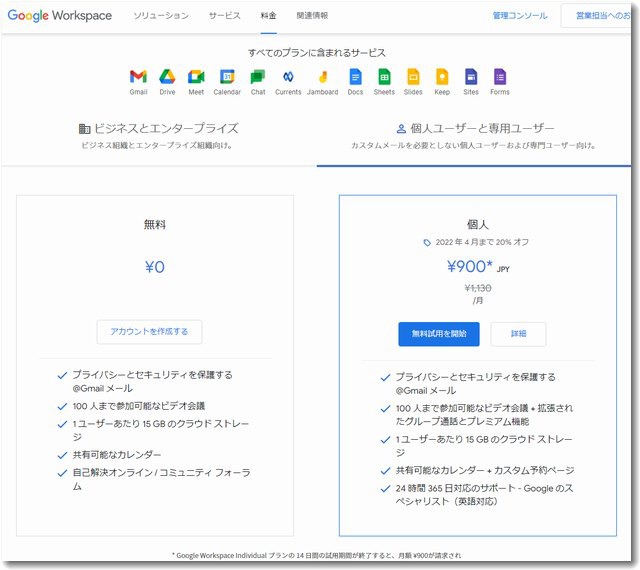This screenshot has height=570, width=640.
Task: Open the Sheets service icon
Action: pos(384,76)
